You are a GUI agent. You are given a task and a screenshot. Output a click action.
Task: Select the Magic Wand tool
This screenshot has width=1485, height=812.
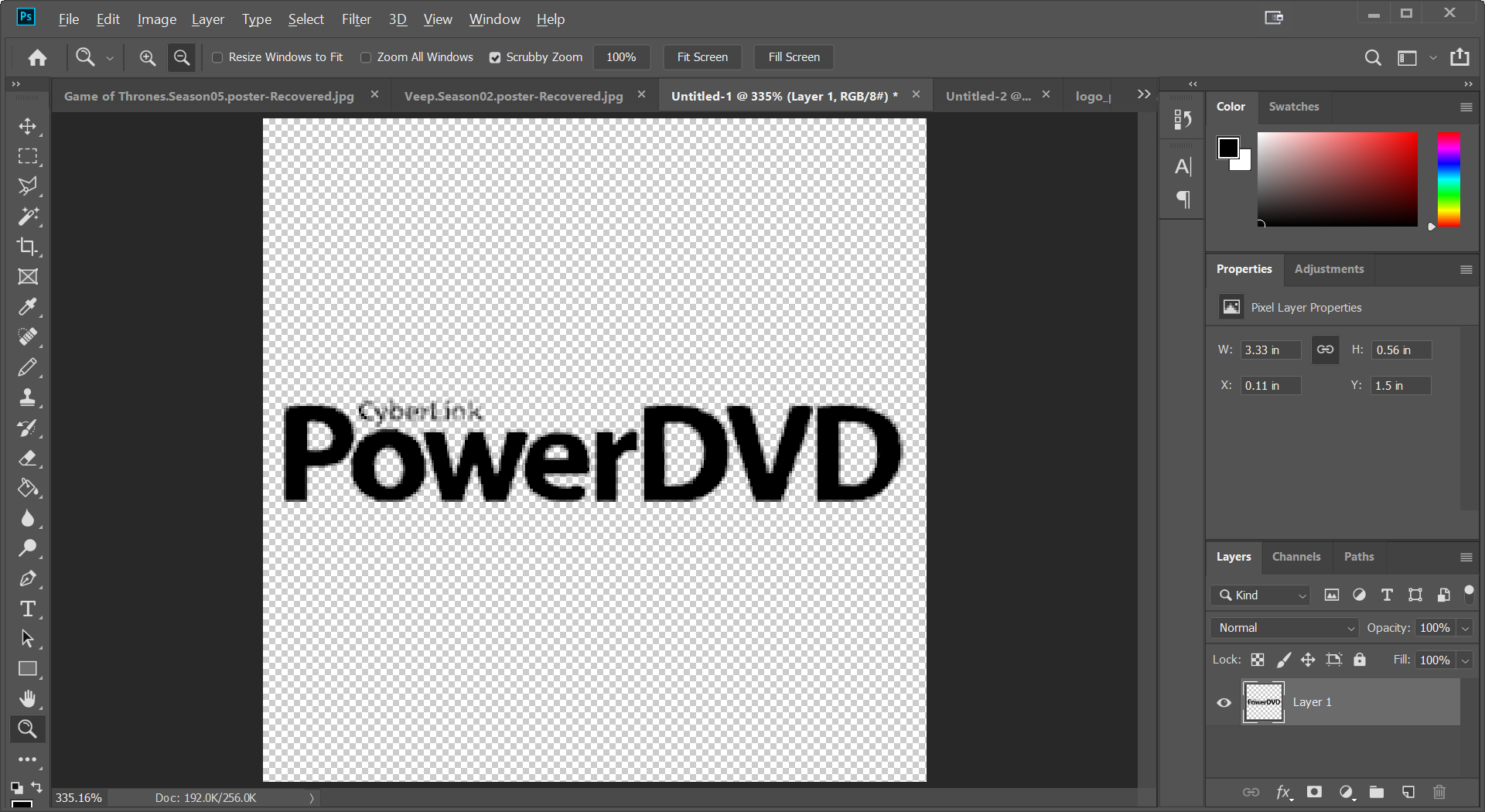coord(28,217)
